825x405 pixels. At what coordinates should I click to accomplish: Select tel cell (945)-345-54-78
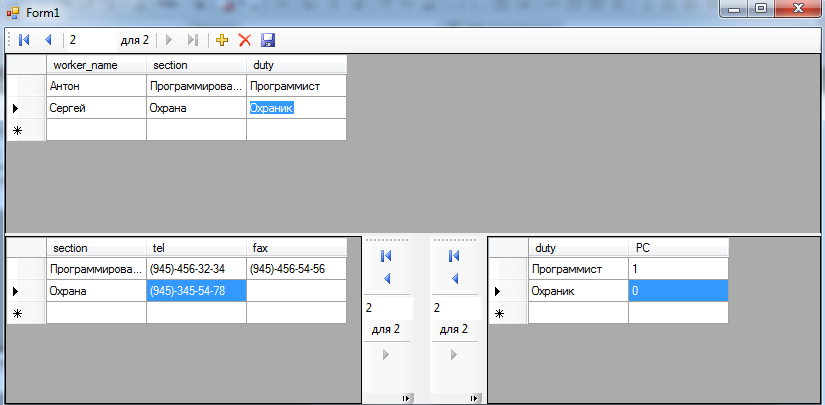point(196,291)
